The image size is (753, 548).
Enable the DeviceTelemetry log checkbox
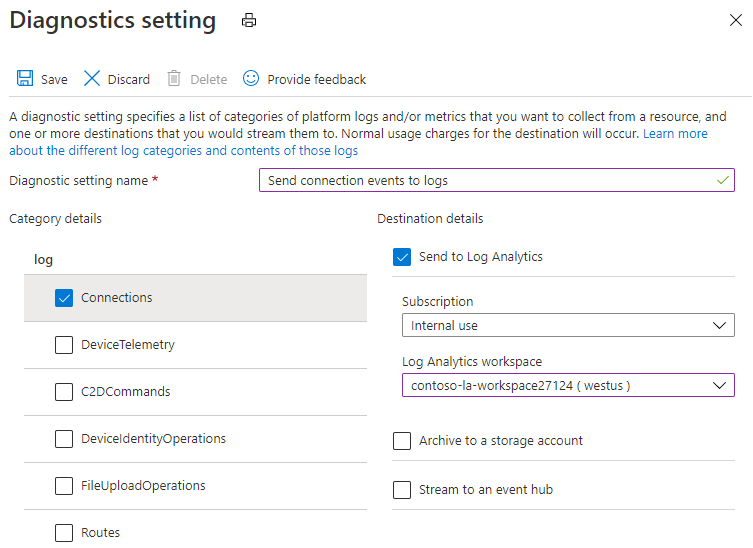[64, 345]
